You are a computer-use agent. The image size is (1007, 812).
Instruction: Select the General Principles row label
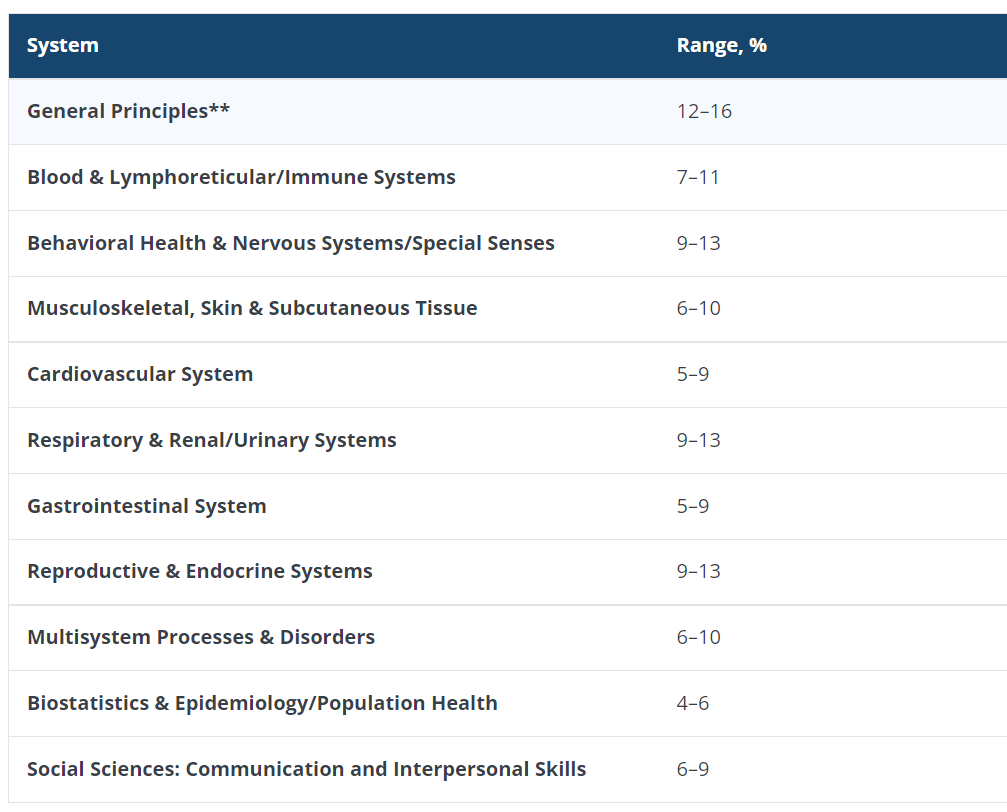click(128, 111)
